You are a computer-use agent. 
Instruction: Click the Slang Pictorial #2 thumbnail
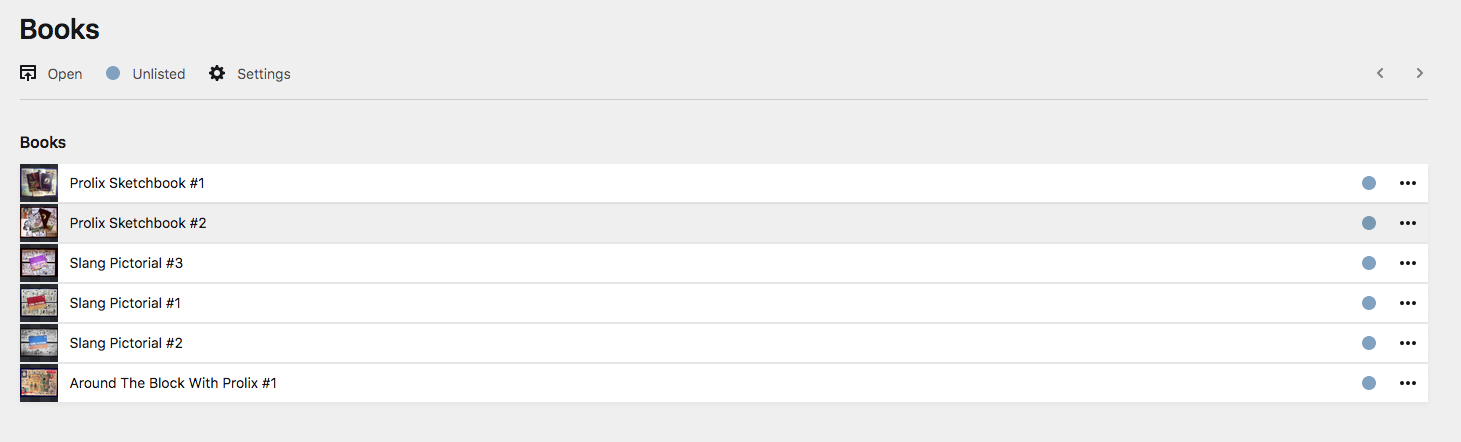click(39, 343)
